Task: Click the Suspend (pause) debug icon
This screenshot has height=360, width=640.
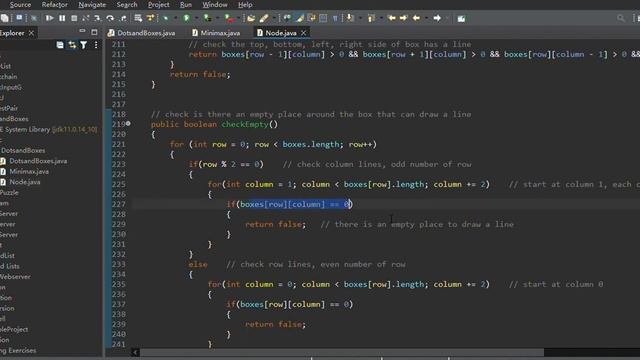Action: pyautogui.click(x=62, y=18)
